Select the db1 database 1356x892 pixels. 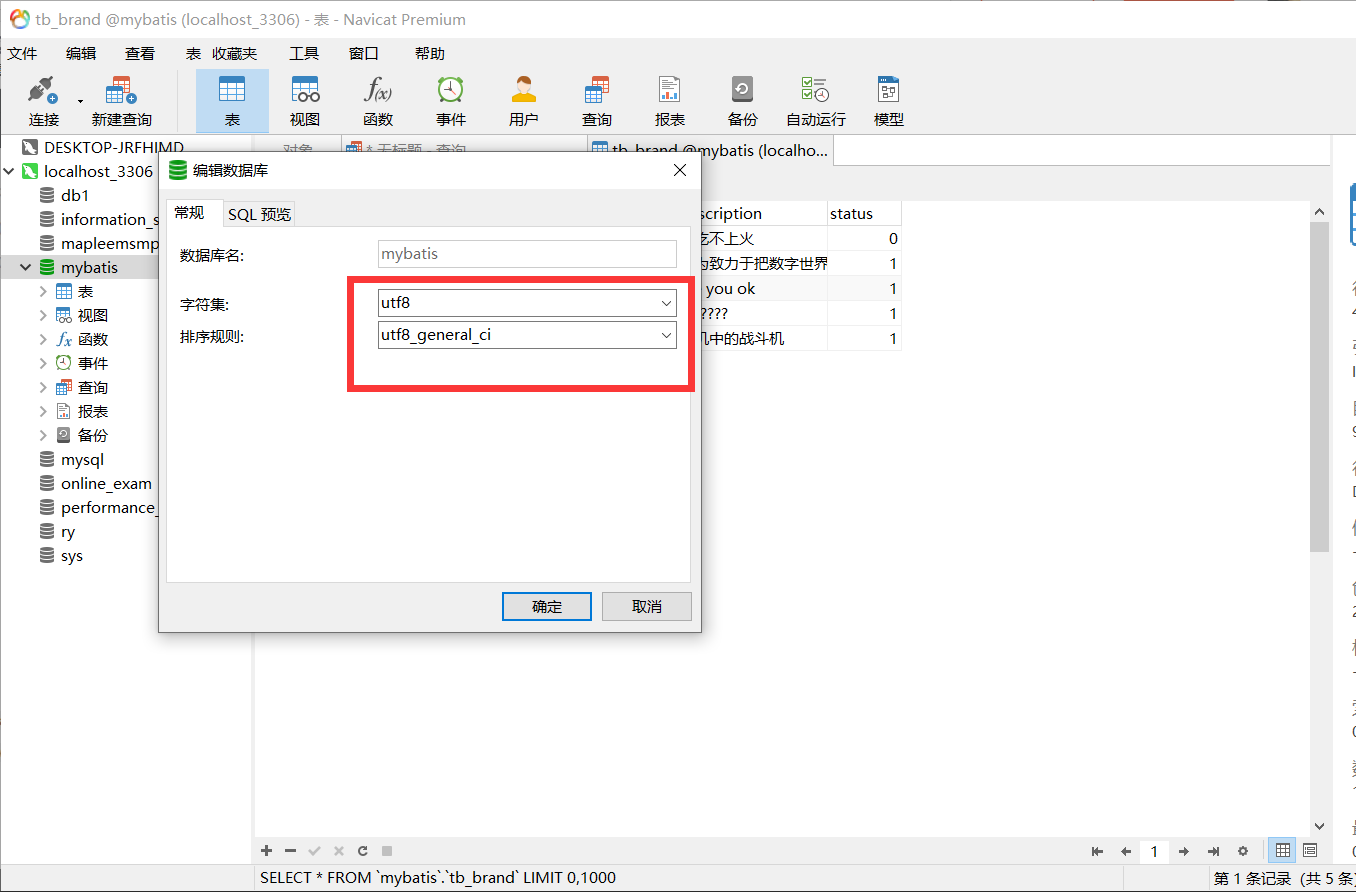tap(75, 196)
